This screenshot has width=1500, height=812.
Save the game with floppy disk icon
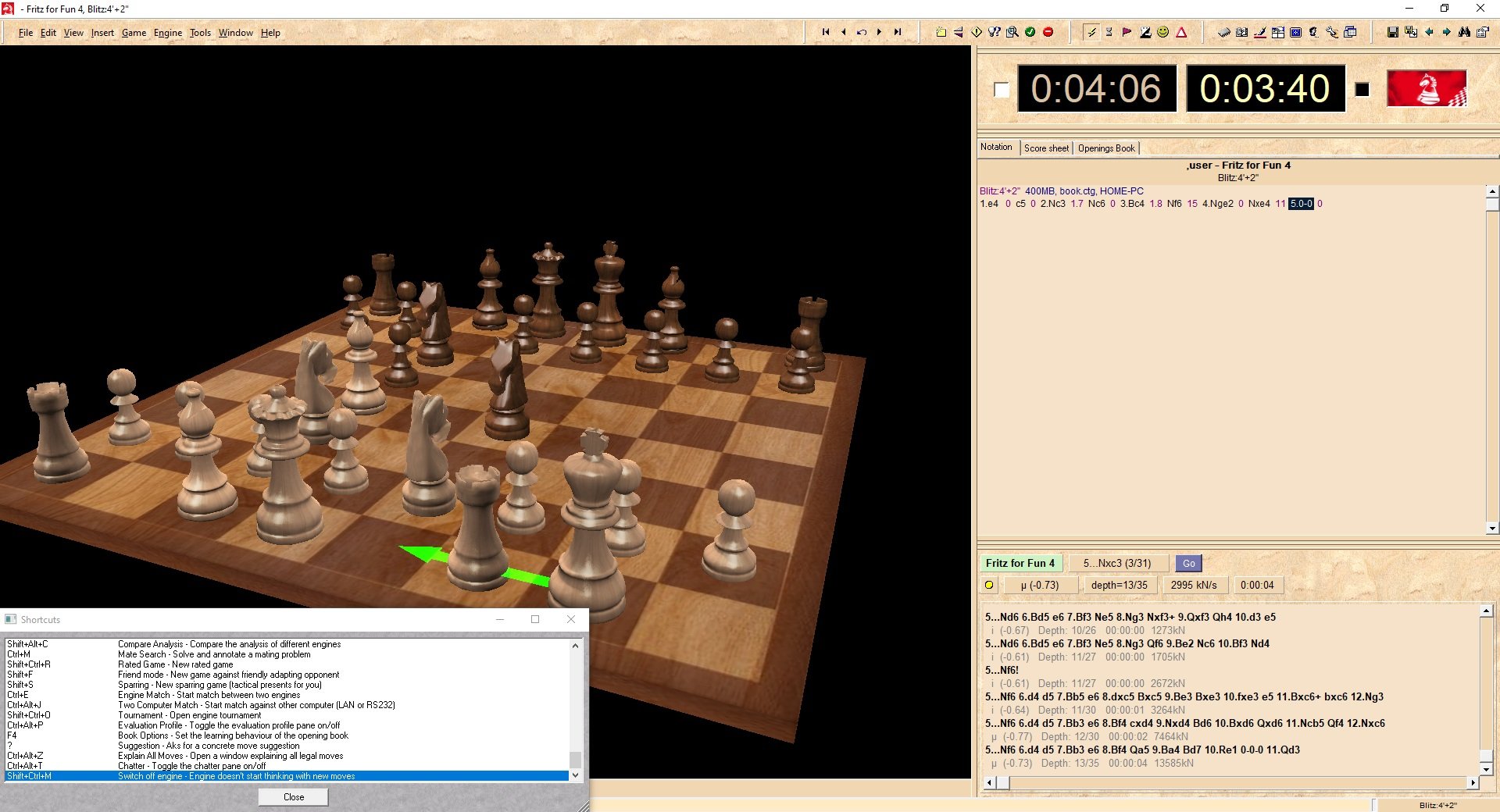point(1393,32)
